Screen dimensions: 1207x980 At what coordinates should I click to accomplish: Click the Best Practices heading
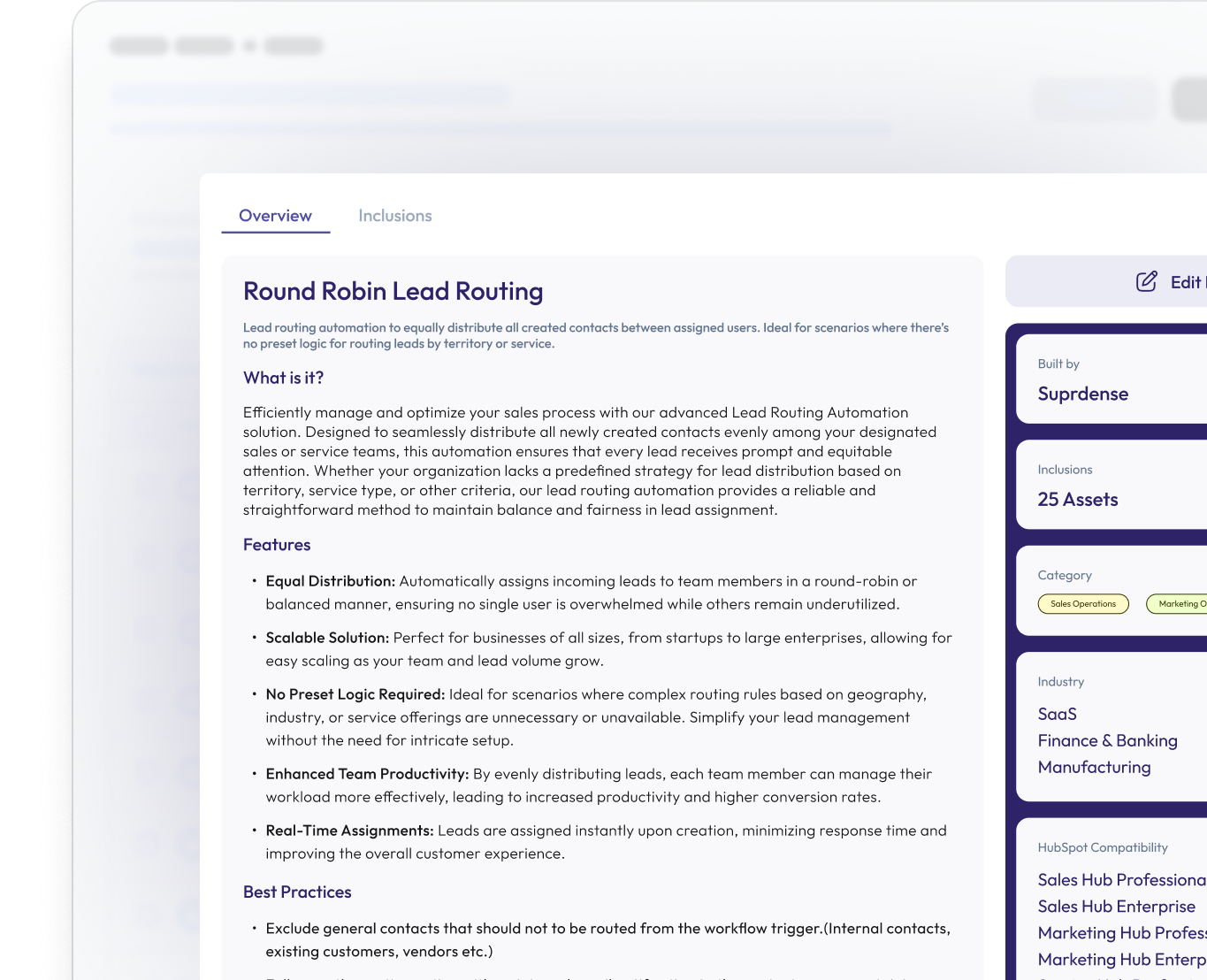(x=297, y=892)
